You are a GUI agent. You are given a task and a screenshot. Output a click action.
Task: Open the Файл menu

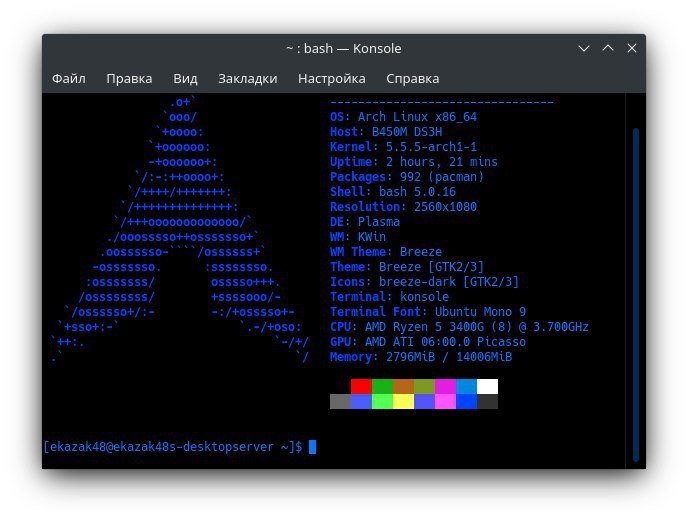69,79
